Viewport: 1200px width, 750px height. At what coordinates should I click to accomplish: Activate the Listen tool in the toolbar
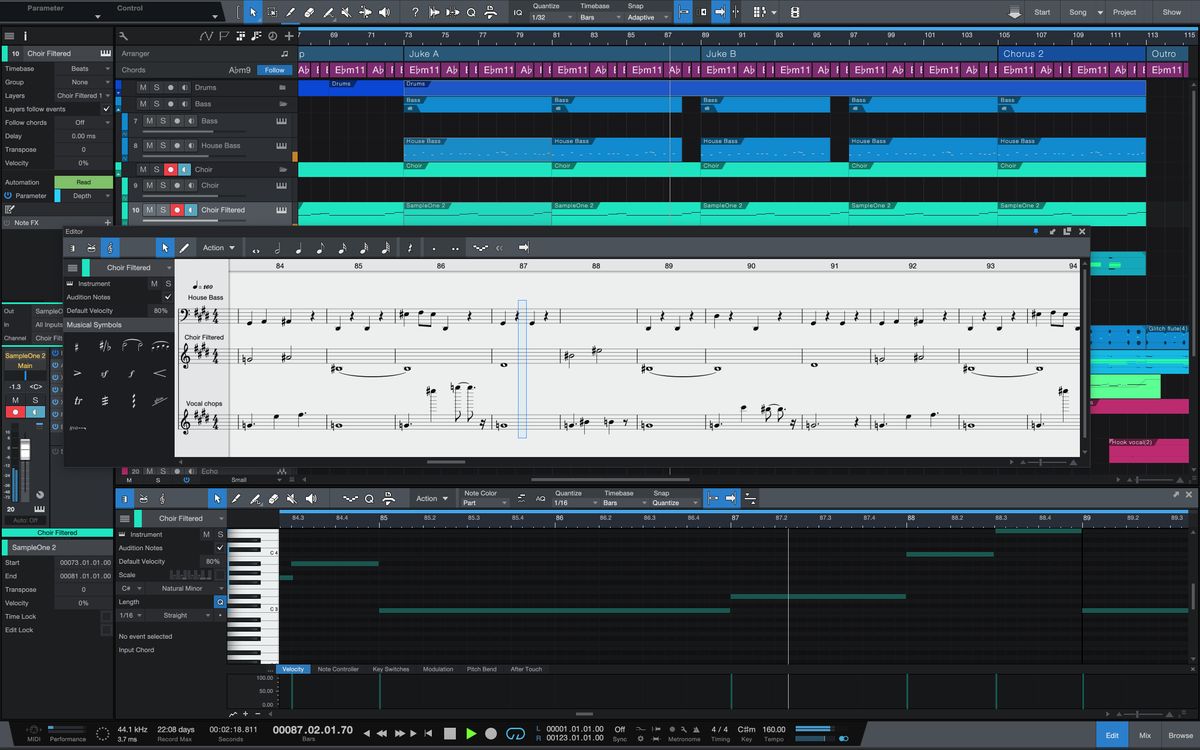(x=384, y=13)
